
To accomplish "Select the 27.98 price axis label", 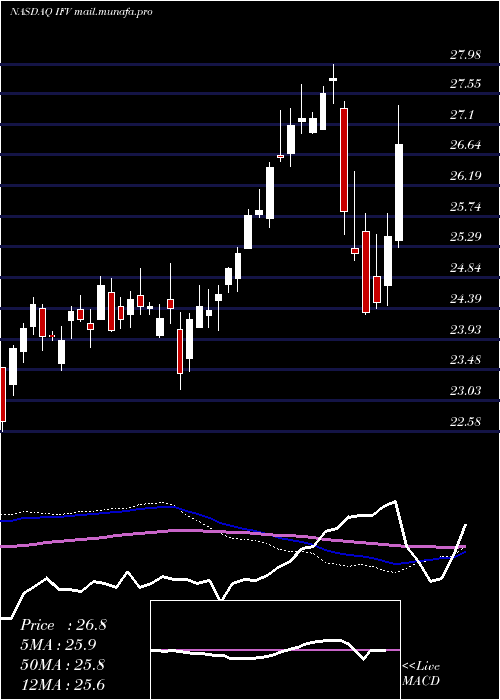I will pos(465,54).
